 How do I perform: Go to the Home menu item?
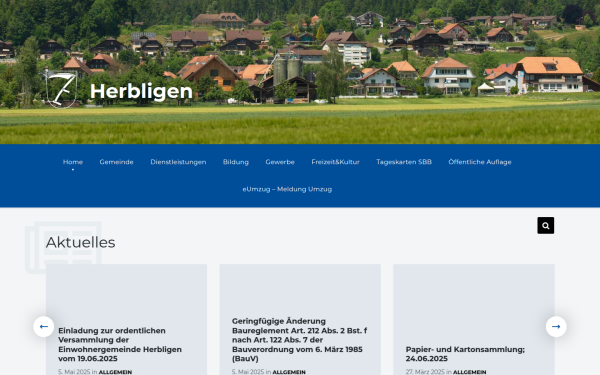(x=73, y=162)
